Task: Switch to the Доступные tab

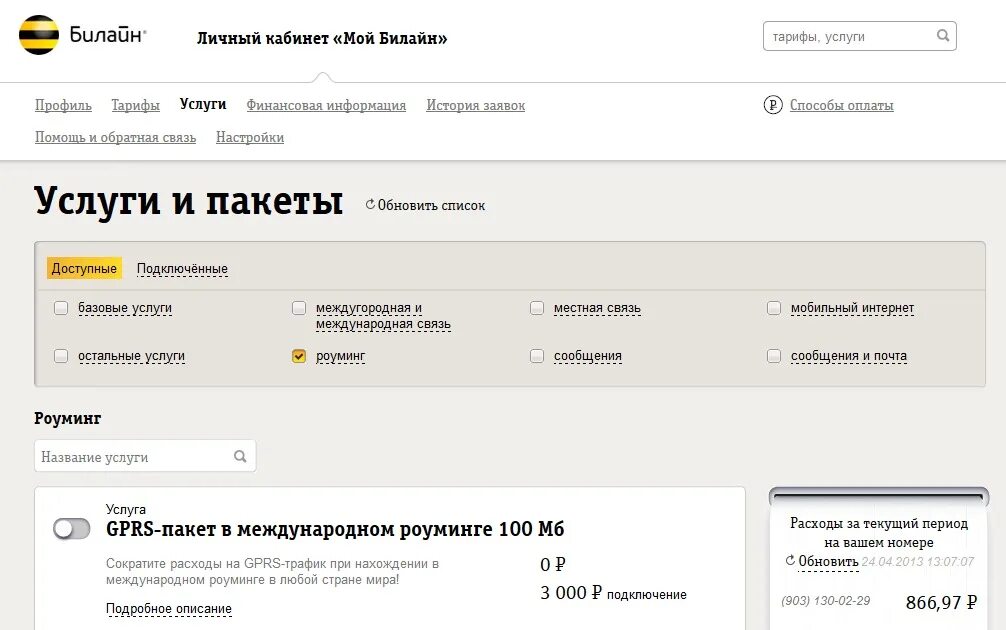Action: click(84, 268)
